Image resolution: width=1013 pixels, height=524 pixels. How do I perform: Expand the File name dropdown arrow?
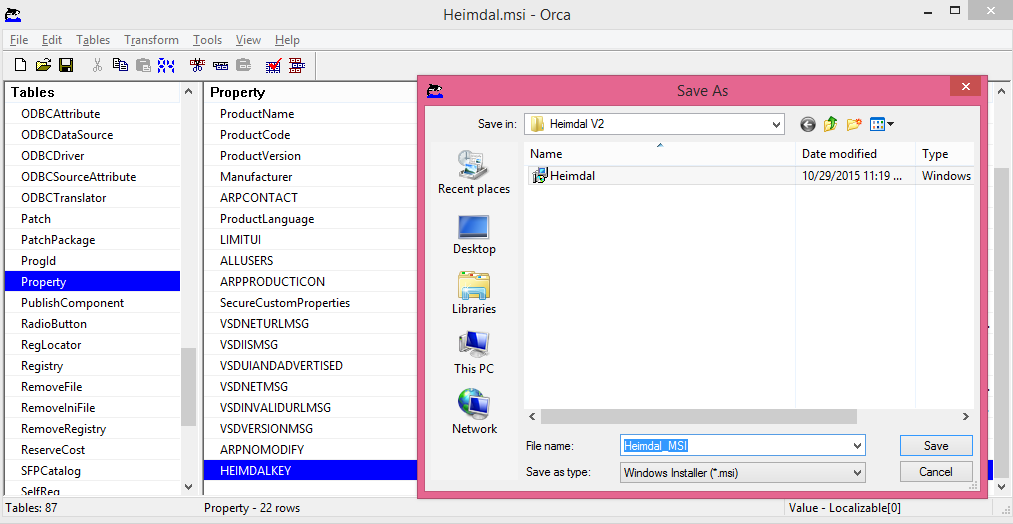pos(857,446)
